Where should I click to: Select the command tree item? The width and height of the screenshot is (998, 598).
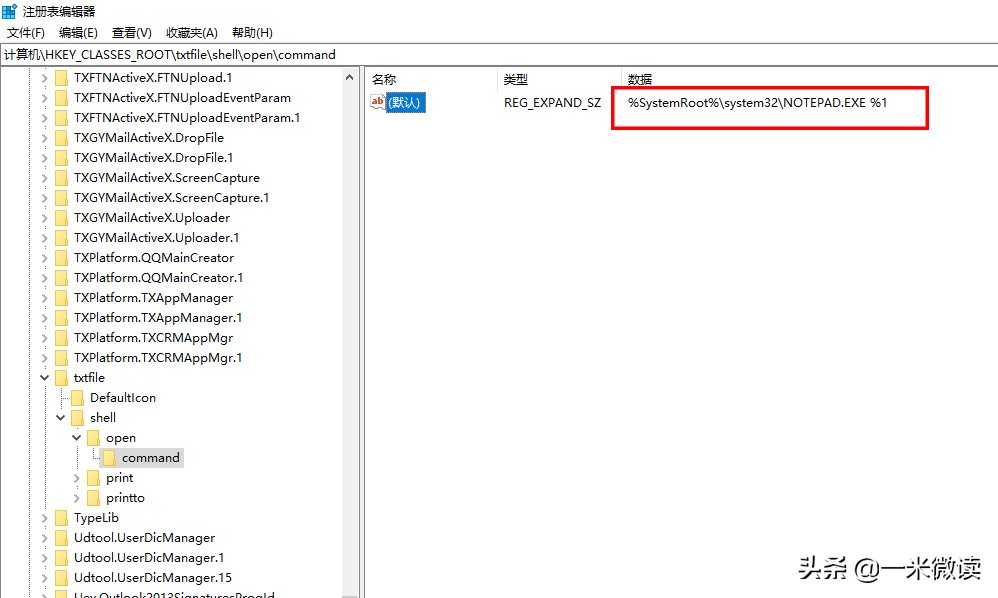[151, 457]
